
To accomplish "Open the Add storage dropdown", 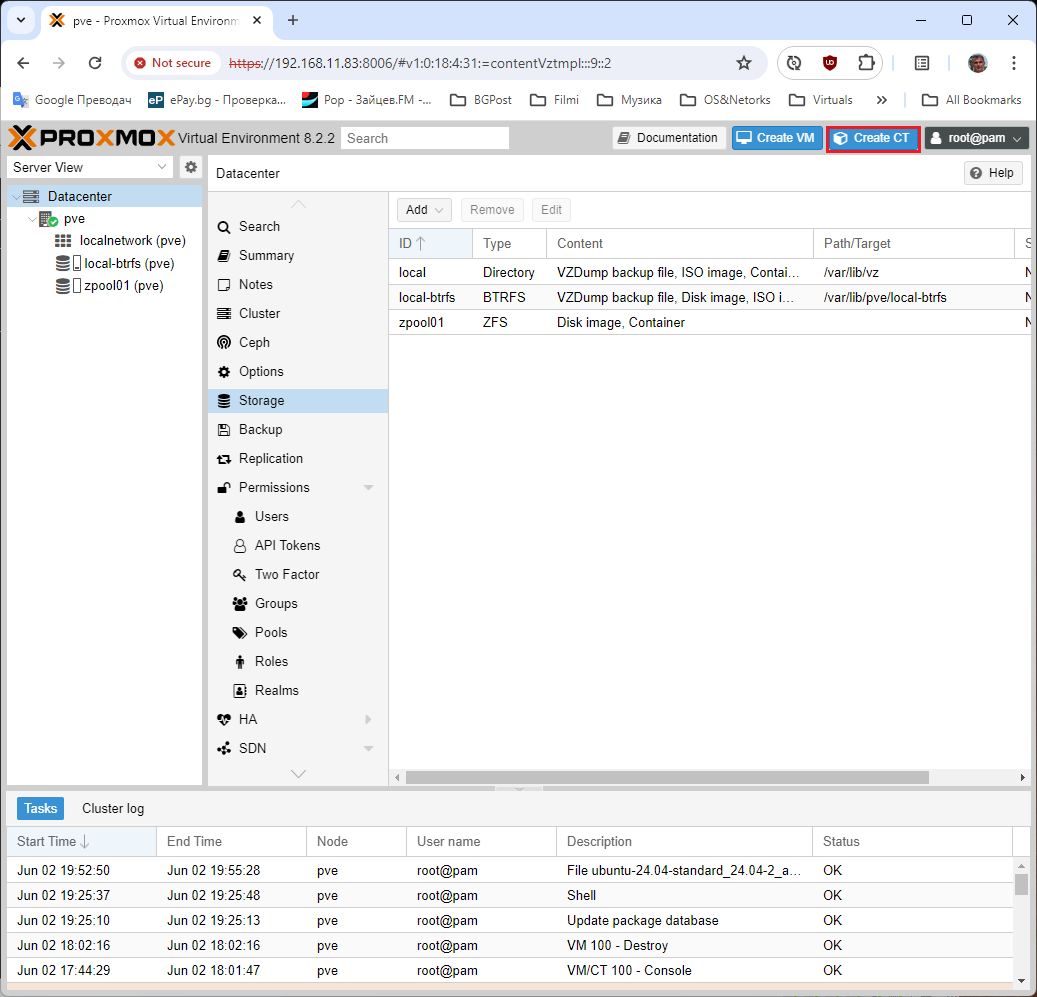I will pyautogui.click(x=424, y=210).
